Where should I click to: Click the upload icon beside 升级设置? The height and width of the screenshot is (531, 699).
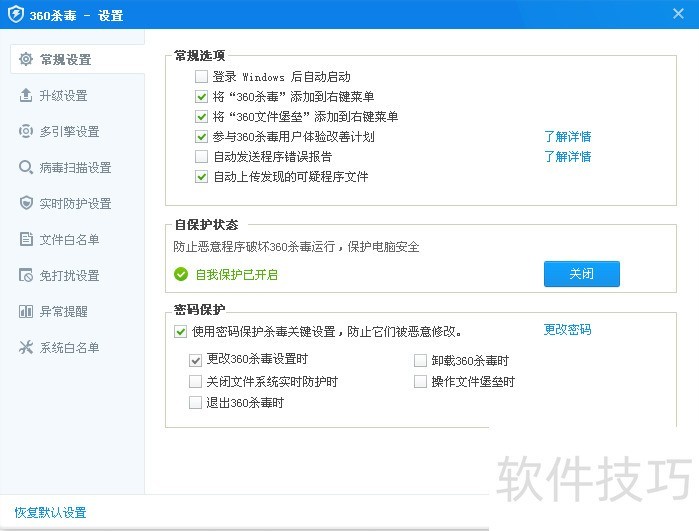[26, 95]
